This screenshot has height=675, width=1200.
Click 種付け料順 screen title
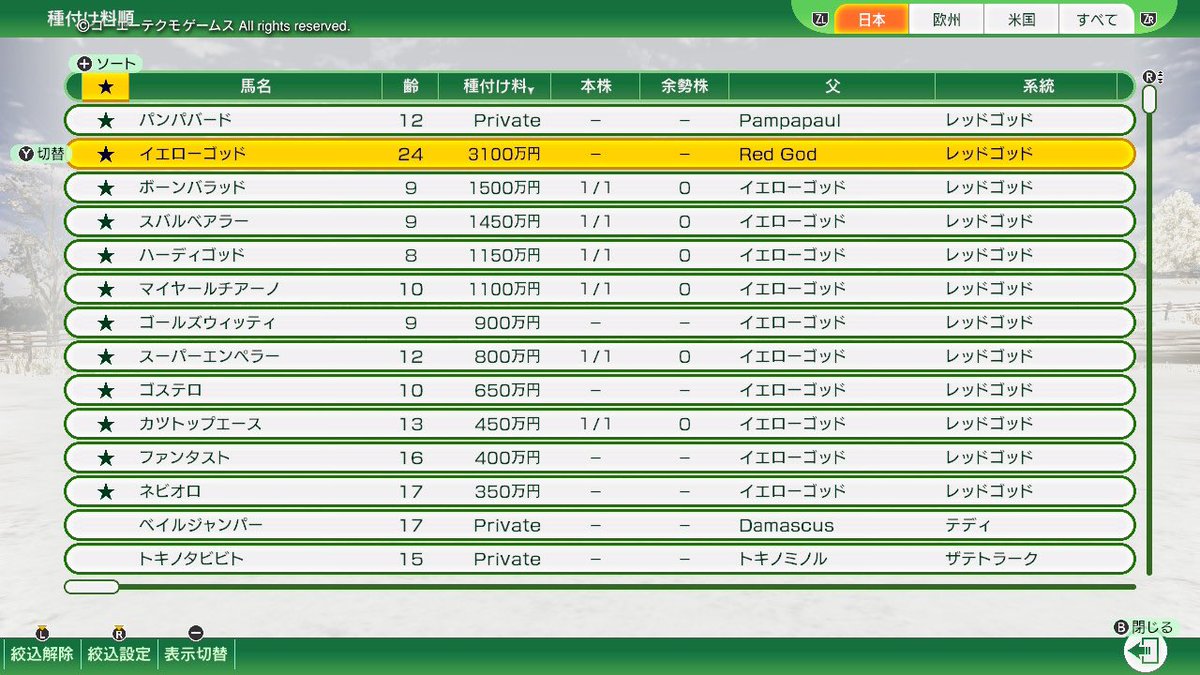pyautogui.click(x=92, y=19)
